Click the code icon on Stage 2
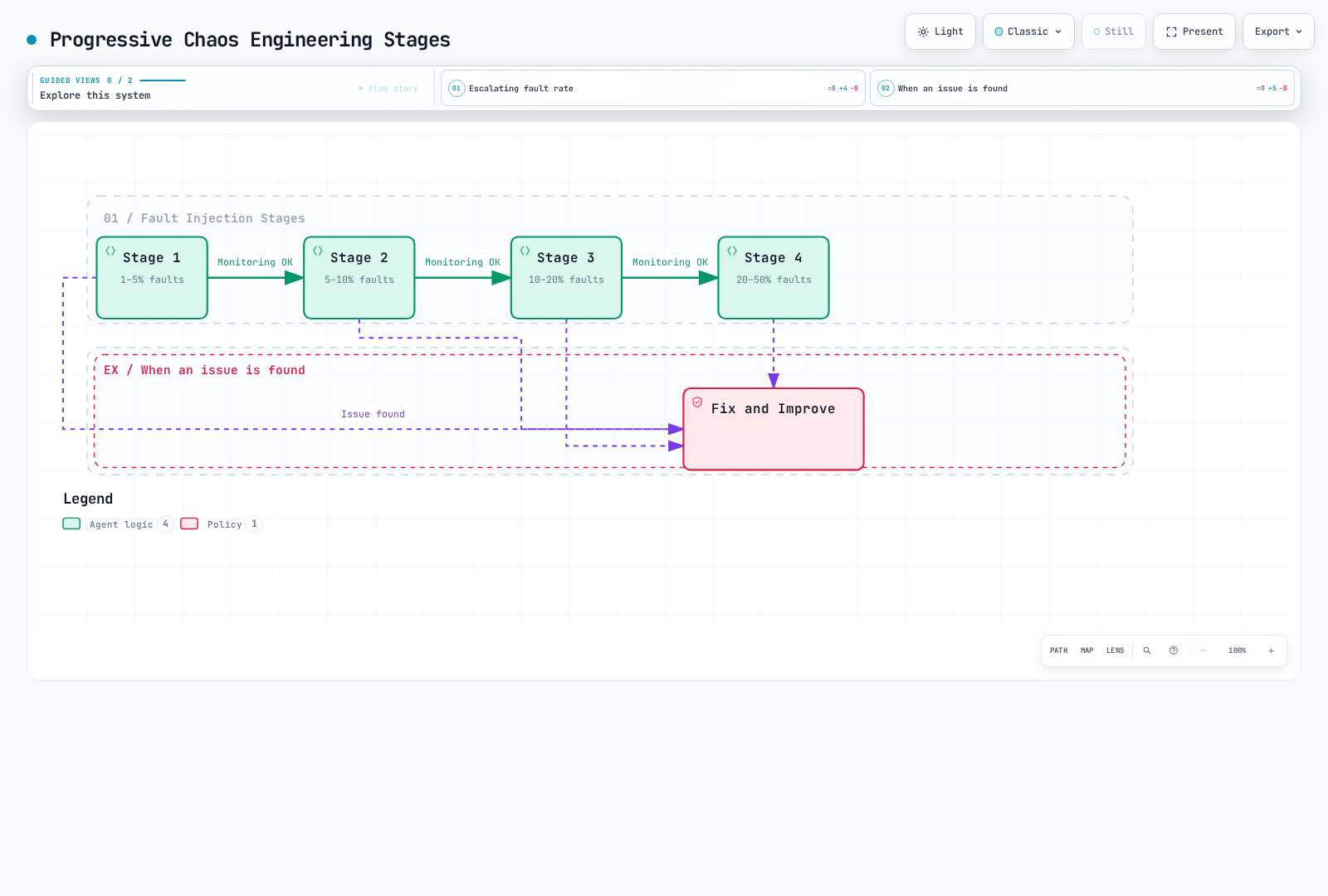 (318, 251)
